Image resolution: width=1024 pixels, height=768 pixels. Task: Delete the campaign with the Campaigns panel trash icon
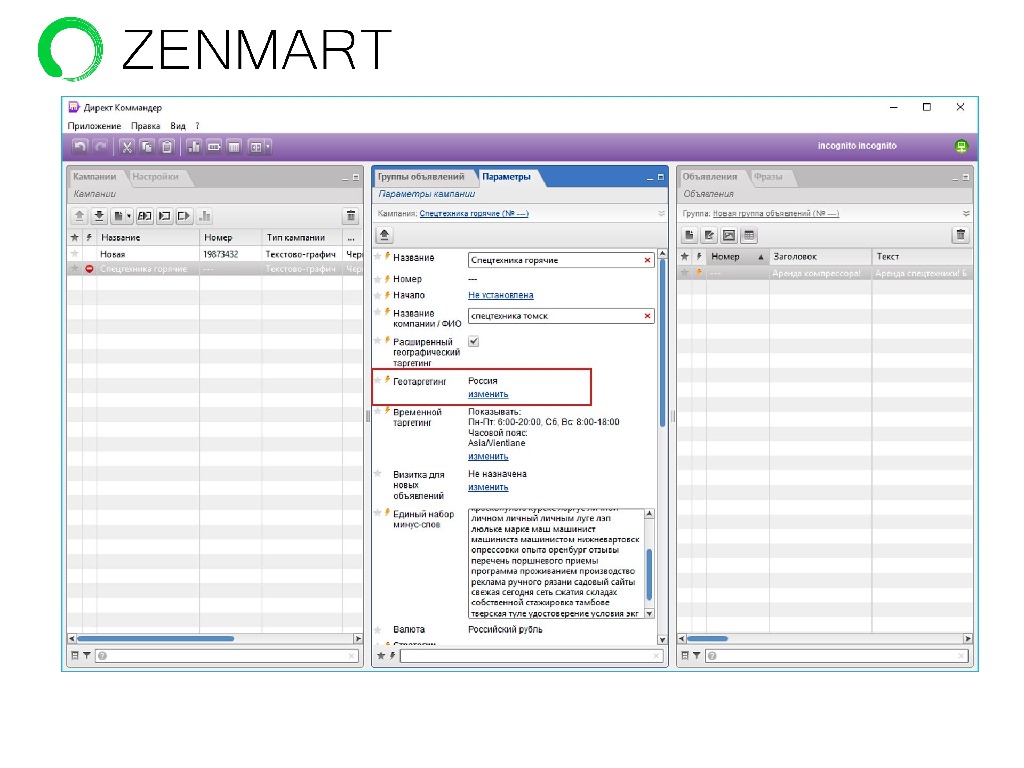[x=351, y=216]
